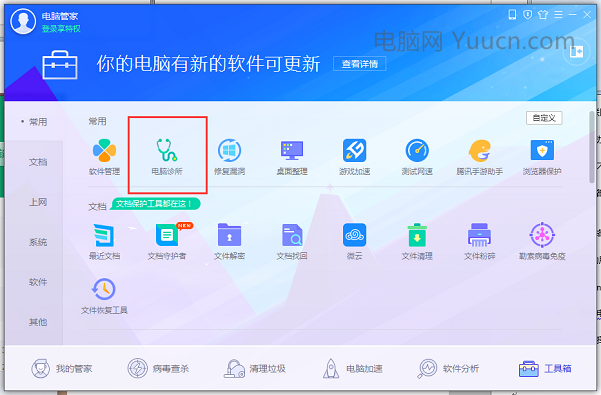Switch to 工具箱 toolbox tab
Viewport: 601px width, 395px height.
pyautogui.click(x=545, y=369)
